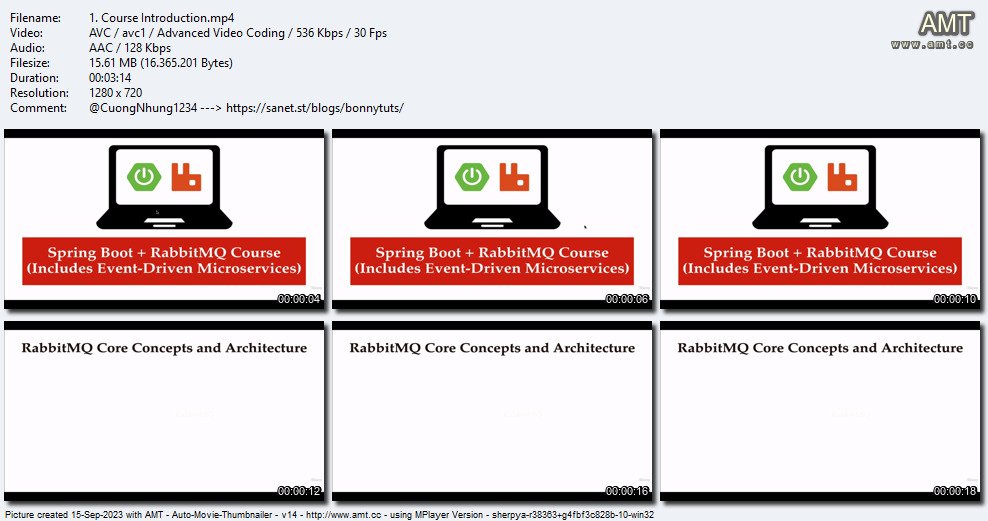Click the 00:00:12 timestamp label
Screen dimensions: 988x521
[x=299, y=491]
